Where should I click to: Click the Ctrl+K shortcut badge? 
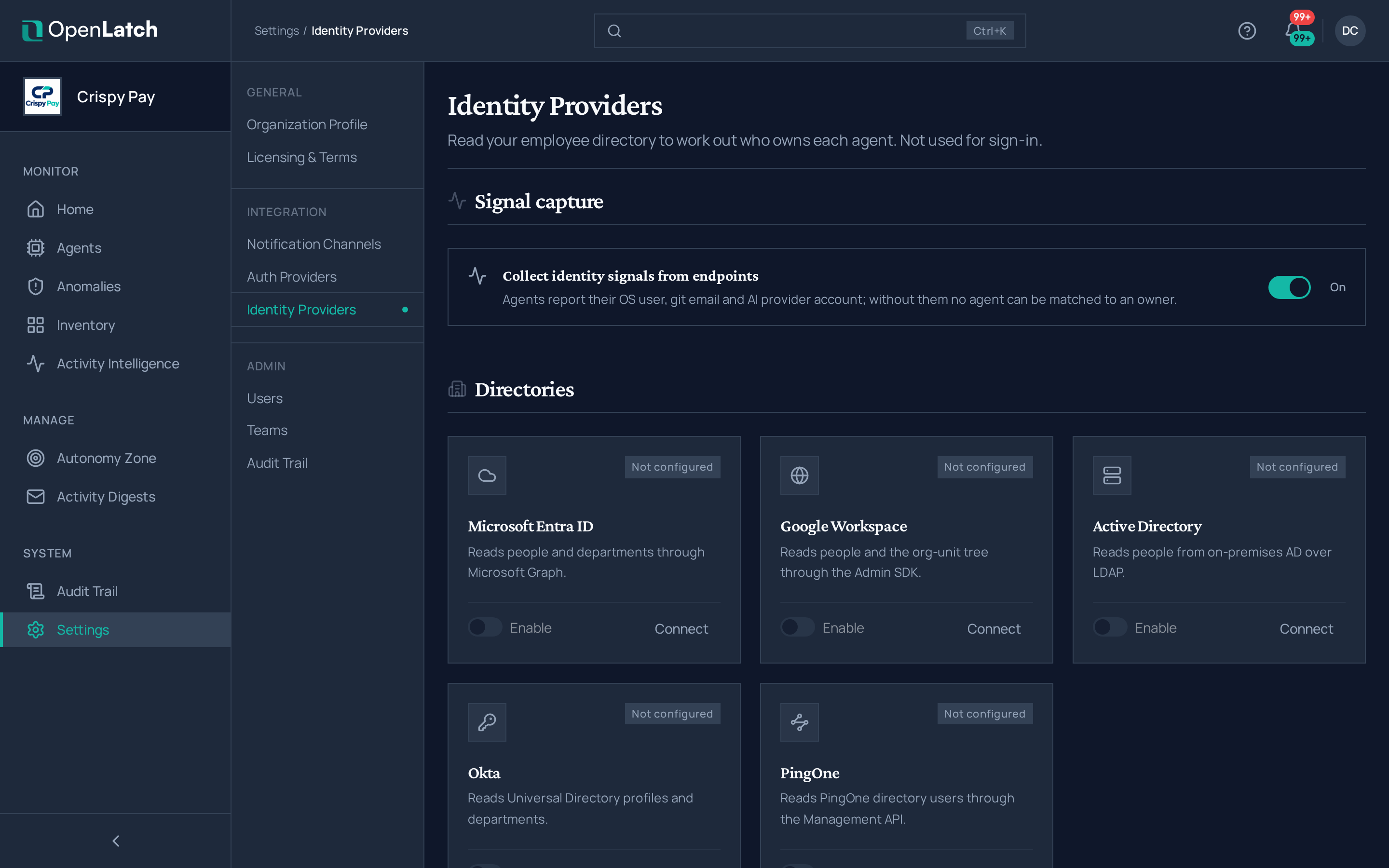click(990, 31)
